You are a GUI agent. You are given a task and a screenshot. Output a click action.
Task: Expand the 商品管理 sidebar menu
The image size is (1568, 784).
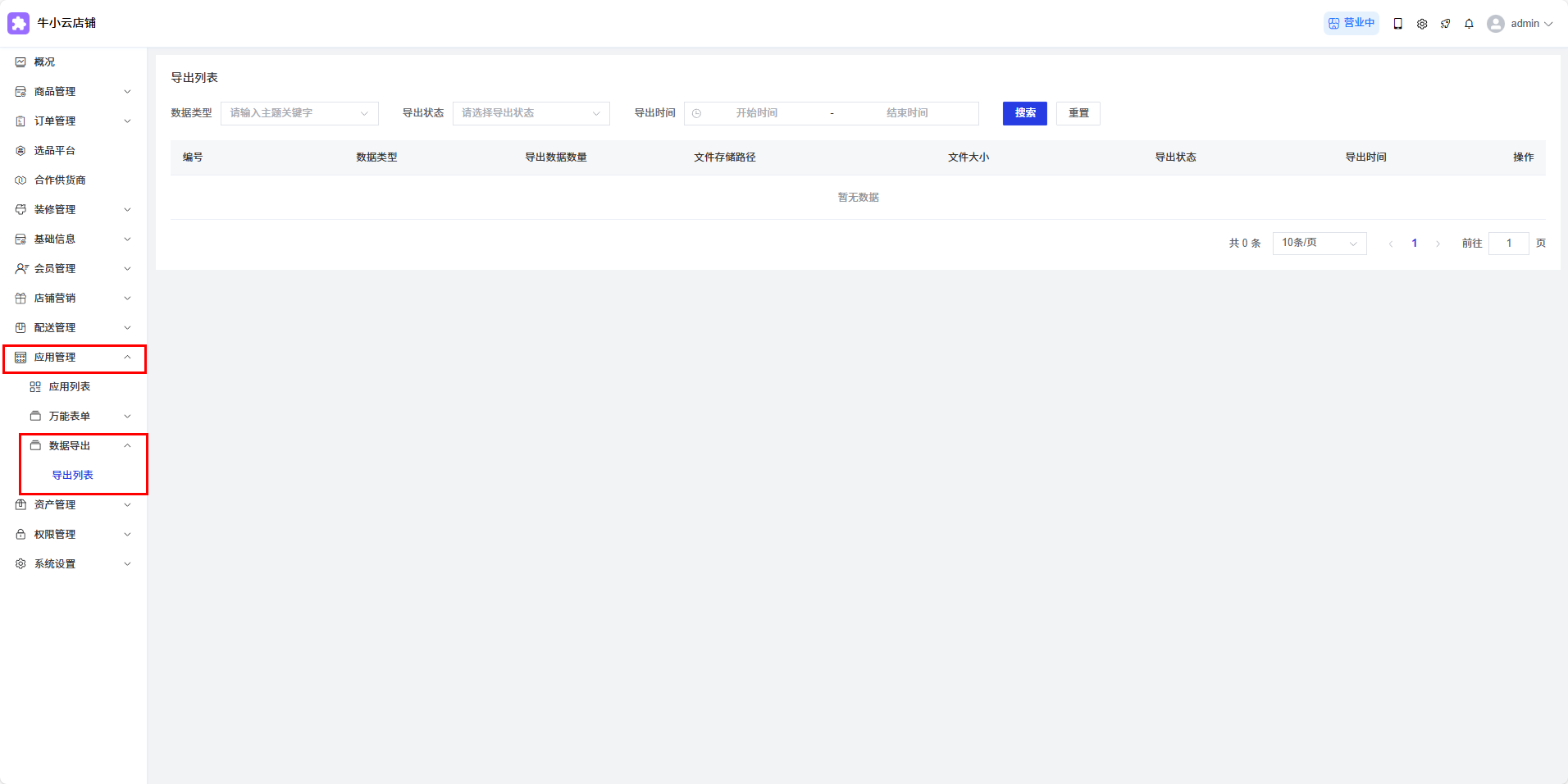(73, 92)
